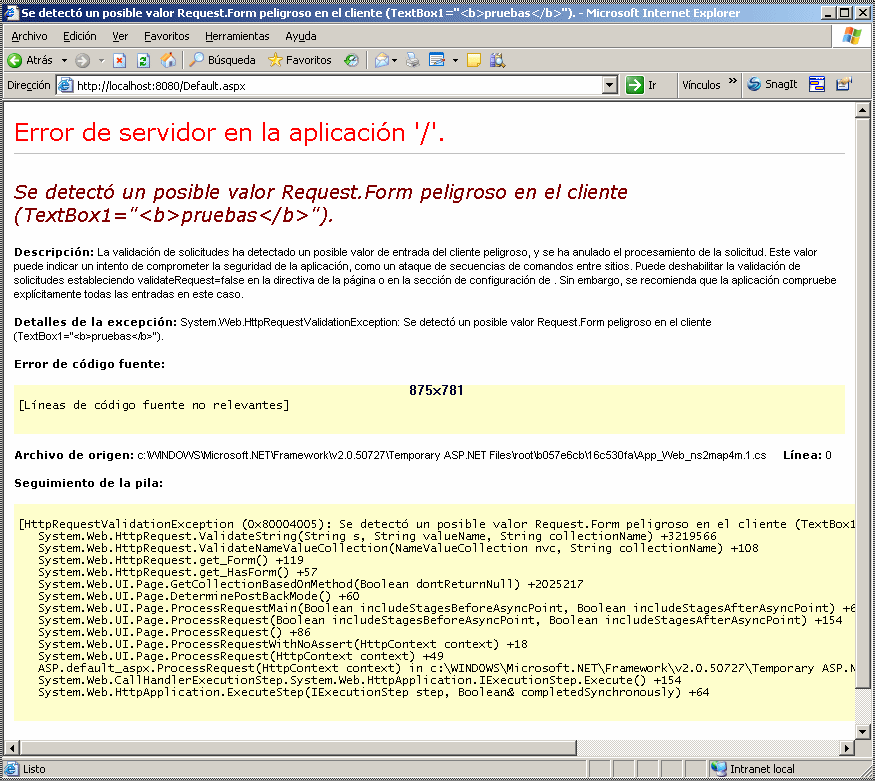The image size is (875, 781).
Task: Click the vertical scrollbar thumb
Action: point(863,404)
